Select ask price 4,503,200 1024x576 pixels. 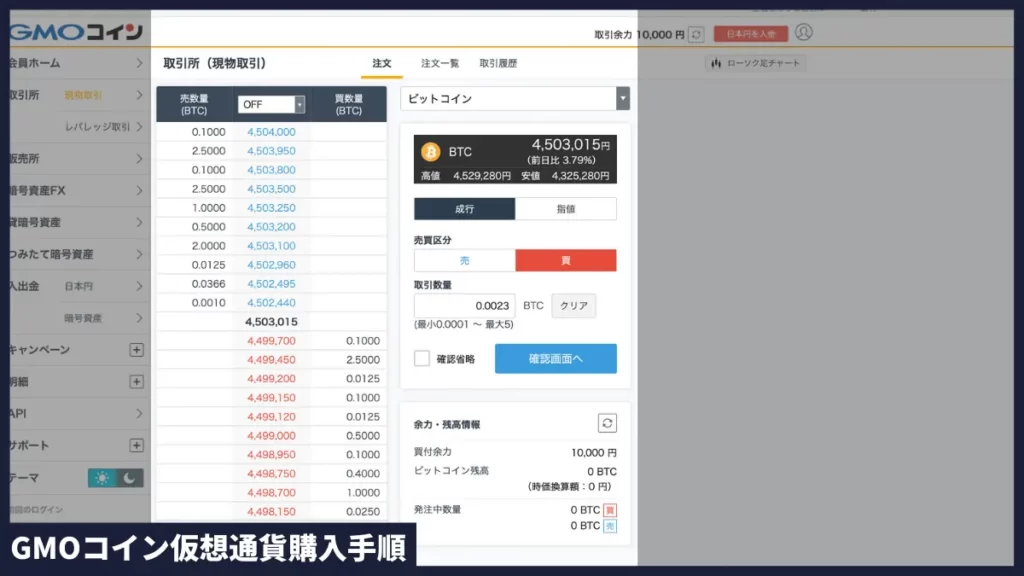[x=271, y=227]
